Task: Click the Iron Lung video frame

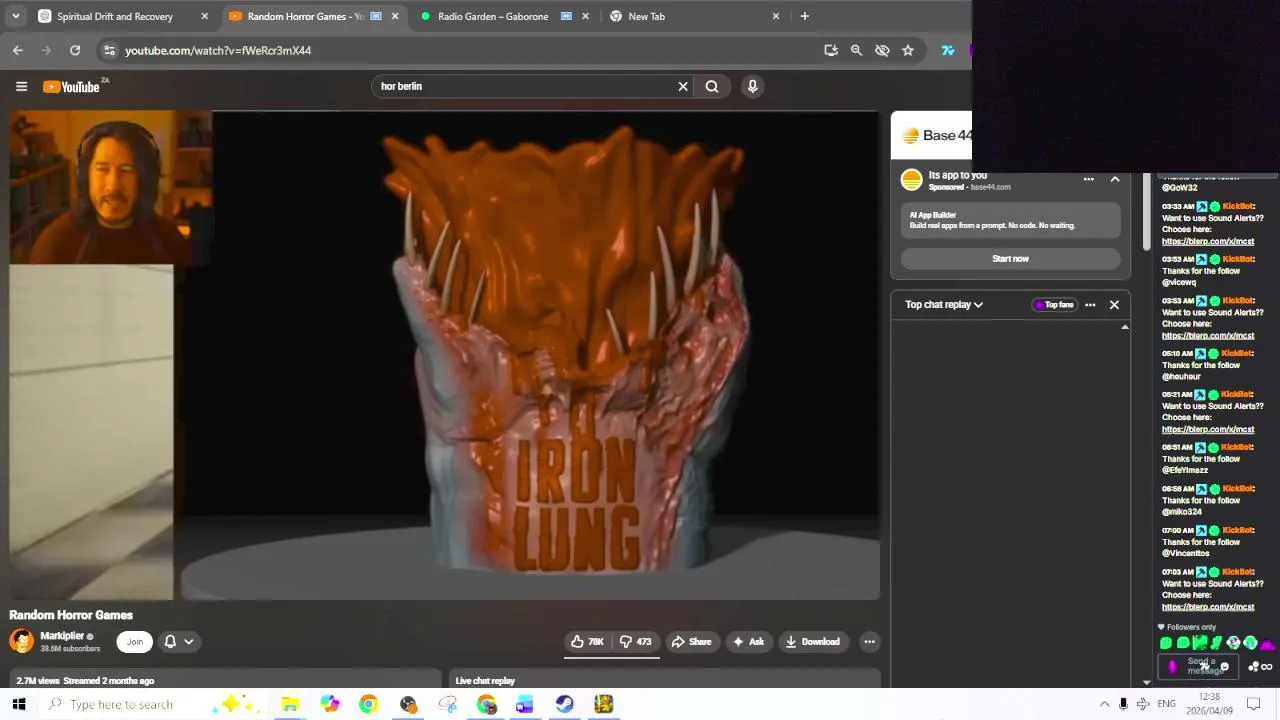Action: (445, 355)
